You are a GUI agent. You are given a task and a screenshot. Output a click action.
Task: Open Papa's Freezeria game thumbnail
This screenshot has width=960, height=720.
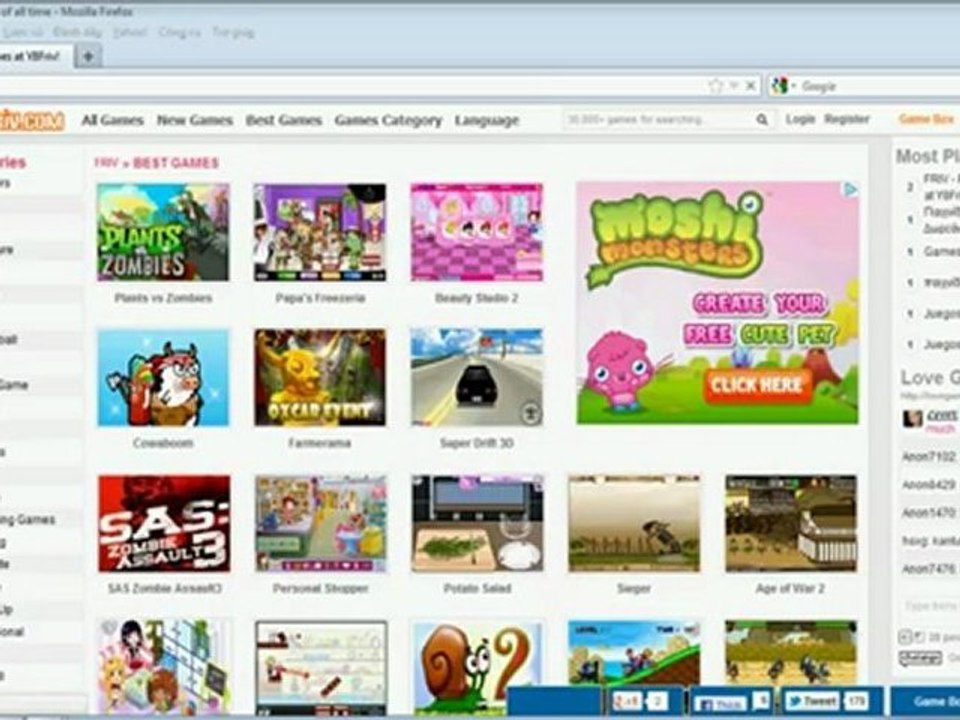tap(320, 232)
